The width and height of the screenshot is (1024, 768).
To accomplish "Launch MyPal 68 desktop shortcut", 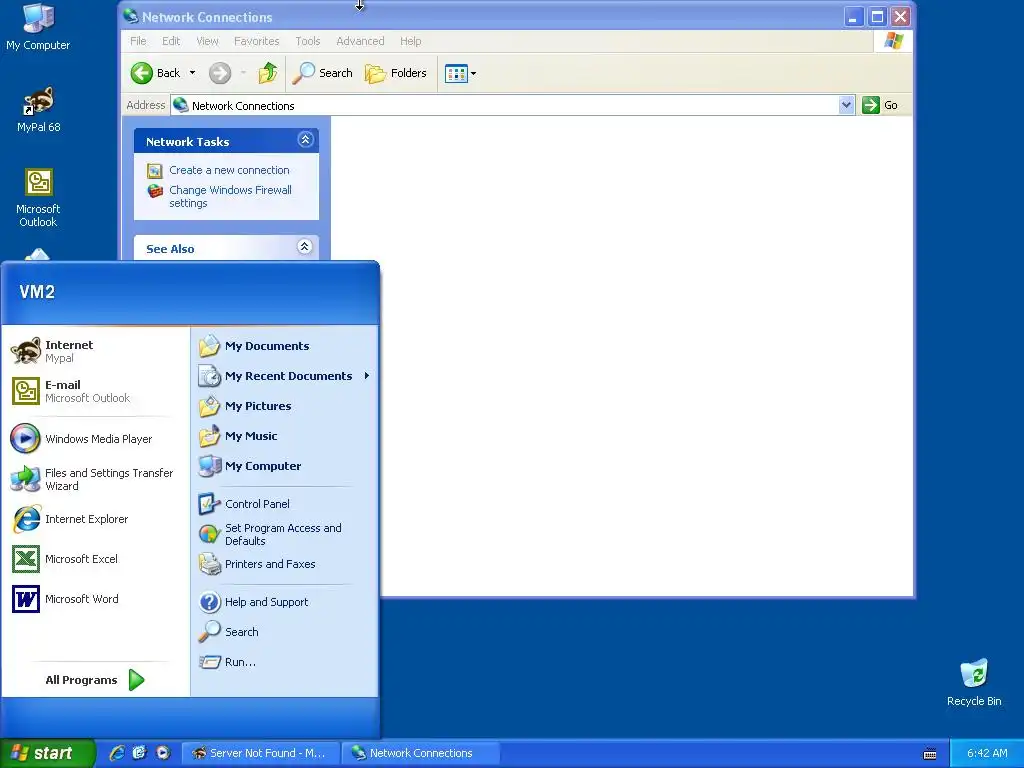I will coord(39,110).
